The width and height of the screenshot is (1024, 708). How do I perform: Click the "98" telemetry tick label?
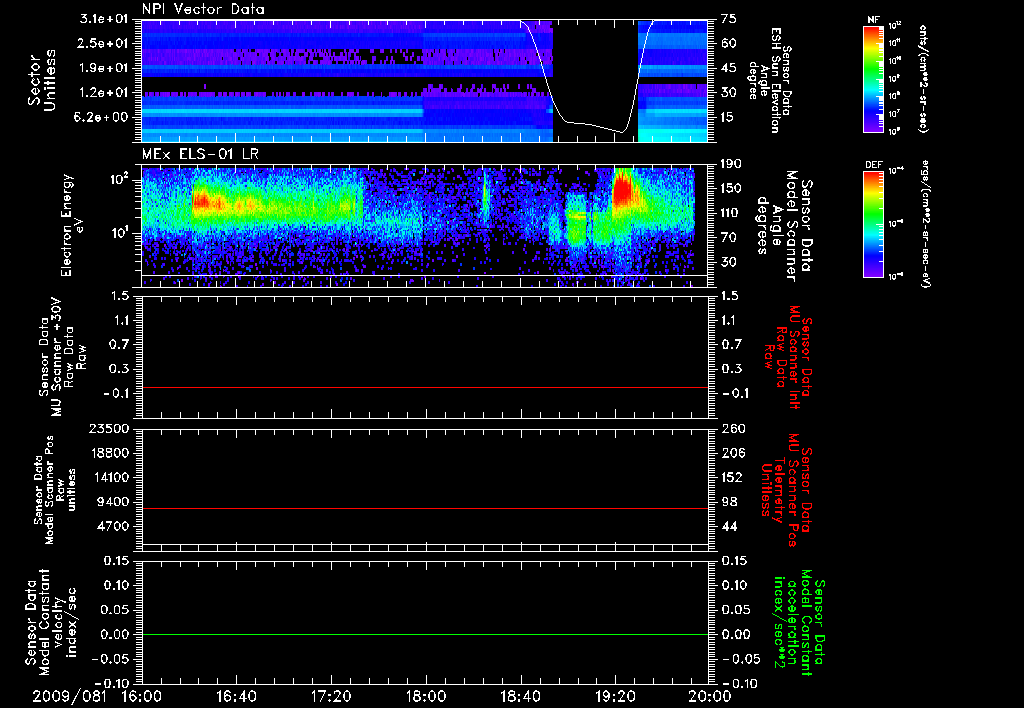click(x=729, y=502)
